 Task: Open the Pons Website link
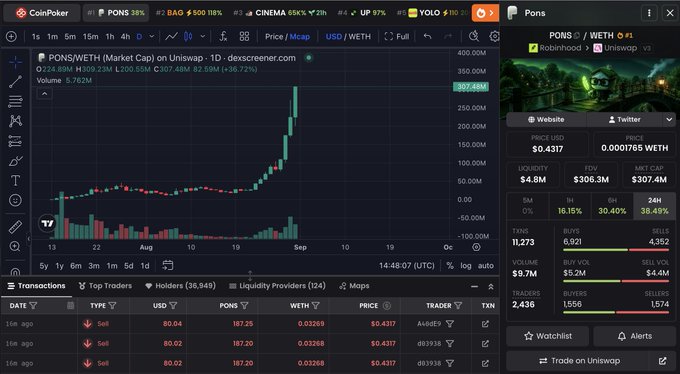click(x=546, y=119)
